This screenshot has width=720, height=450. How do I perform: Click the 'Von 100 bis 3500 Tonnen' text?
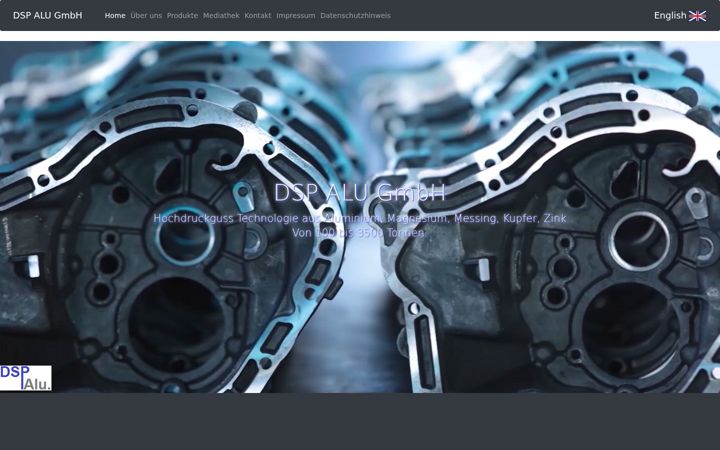pyautogui.click(x=358, y=233)
